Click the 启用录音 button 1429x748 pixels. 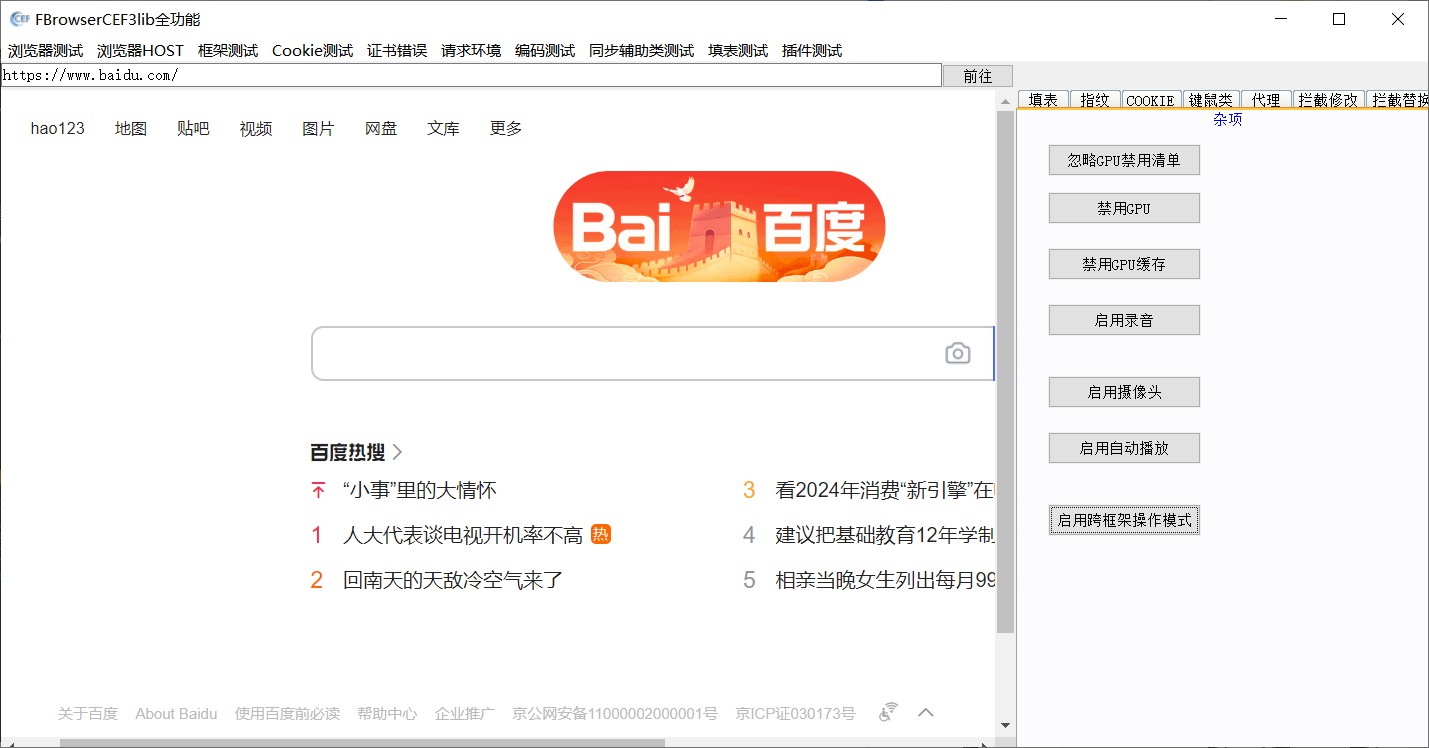[x=1124, y=320]
